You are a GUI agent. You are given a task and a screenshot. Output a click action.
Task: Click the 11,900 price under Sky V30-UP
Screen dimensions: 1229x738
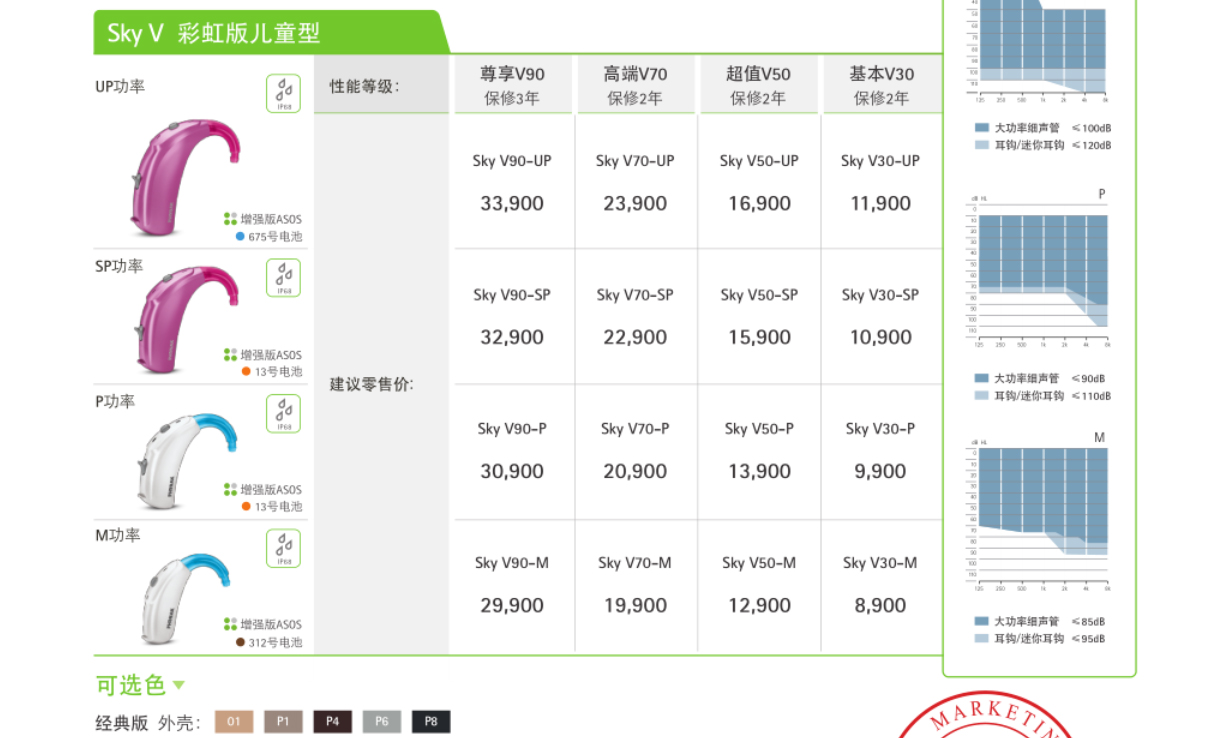coord(881,204)
